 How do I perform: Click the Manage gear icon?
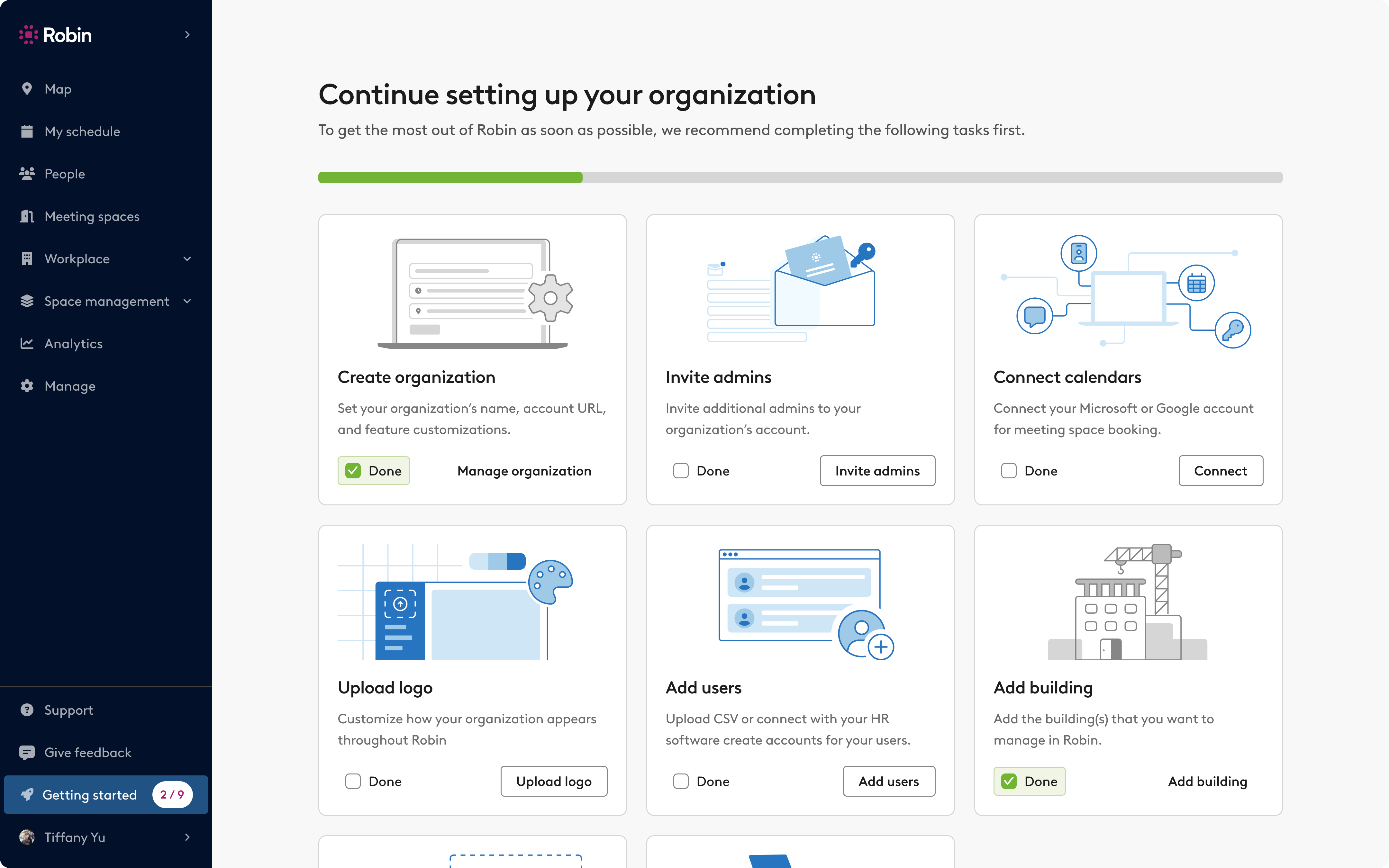pyautogui.click(x=27, y=386)
